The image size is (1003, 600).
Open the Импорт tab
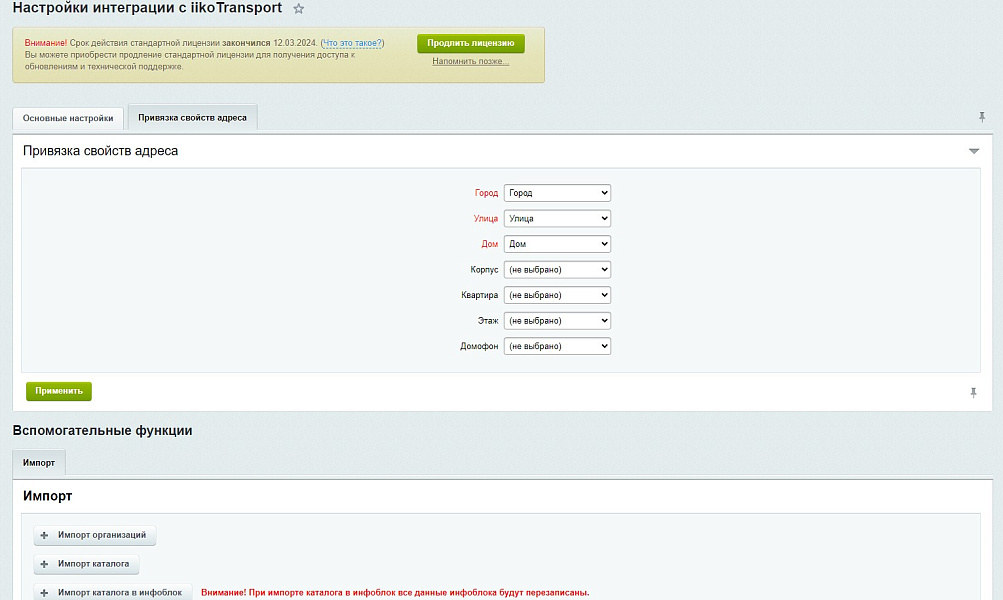[x=39, y=462]
